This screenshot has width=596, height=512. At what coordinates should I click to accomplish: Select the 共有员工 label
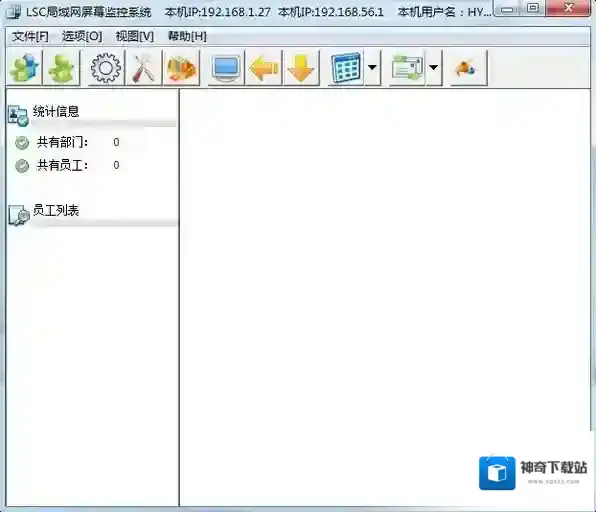click(x=62, y=165)
